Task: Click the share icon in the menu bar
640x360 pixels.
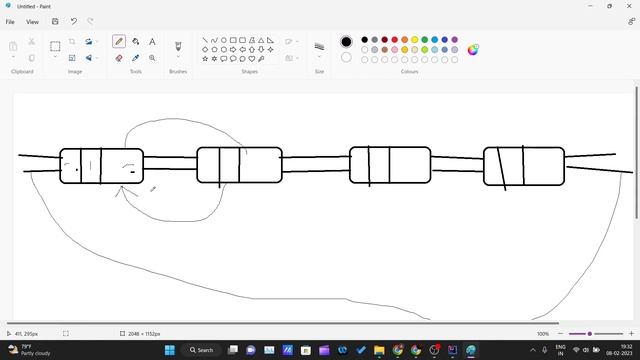Action: click(631, 21)
